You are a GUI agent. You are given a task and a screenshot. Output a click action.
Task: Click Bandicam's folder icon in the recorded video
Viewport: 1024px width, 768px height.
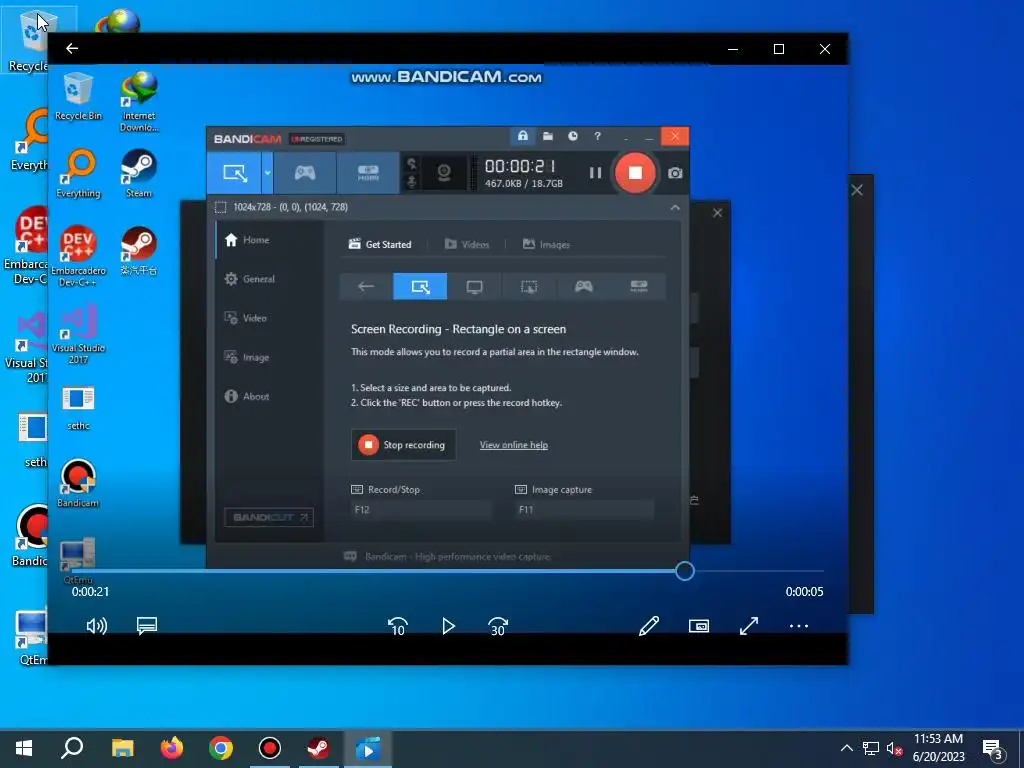(548, 136)
